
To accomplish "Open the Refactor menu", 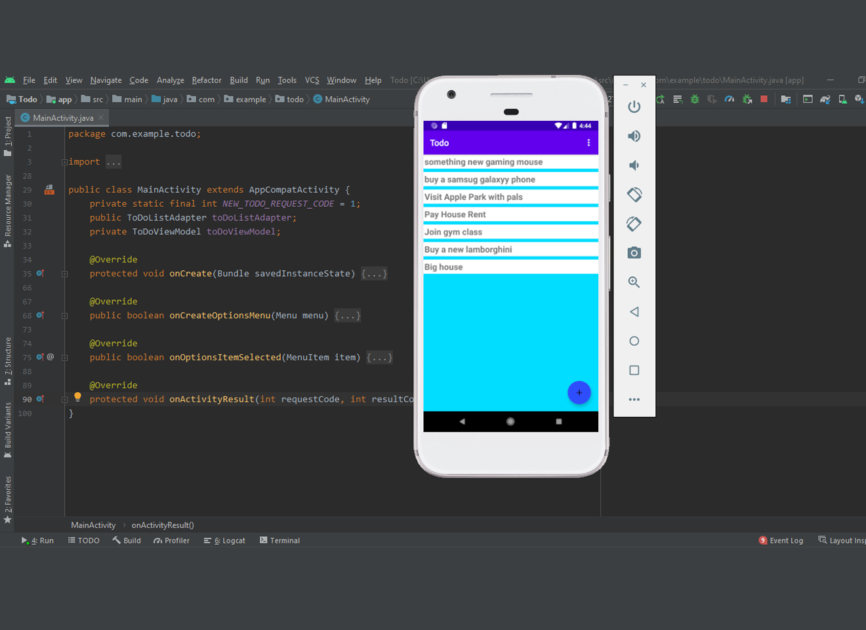I will [205, 80].
